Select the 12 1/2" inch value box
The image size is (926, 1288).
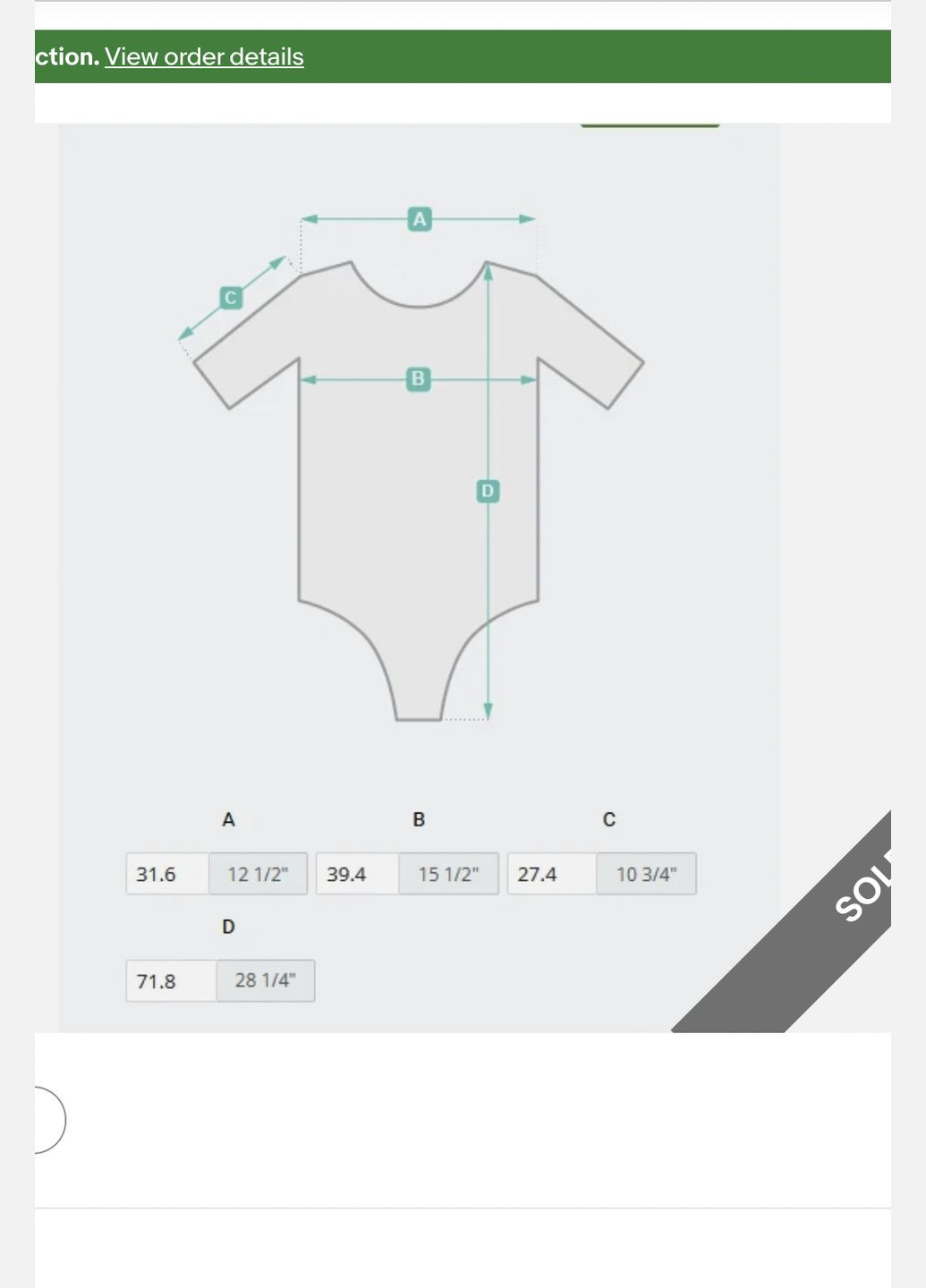(x=258, y=874)
